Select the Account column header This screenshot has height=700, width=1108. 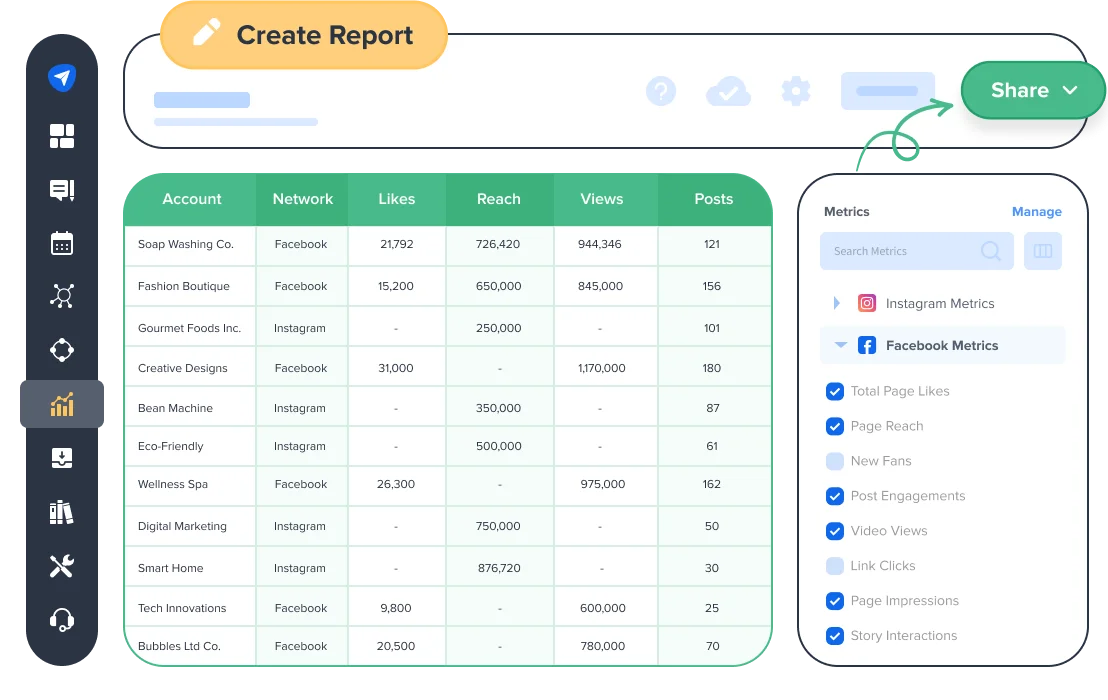tap(191, 199)
